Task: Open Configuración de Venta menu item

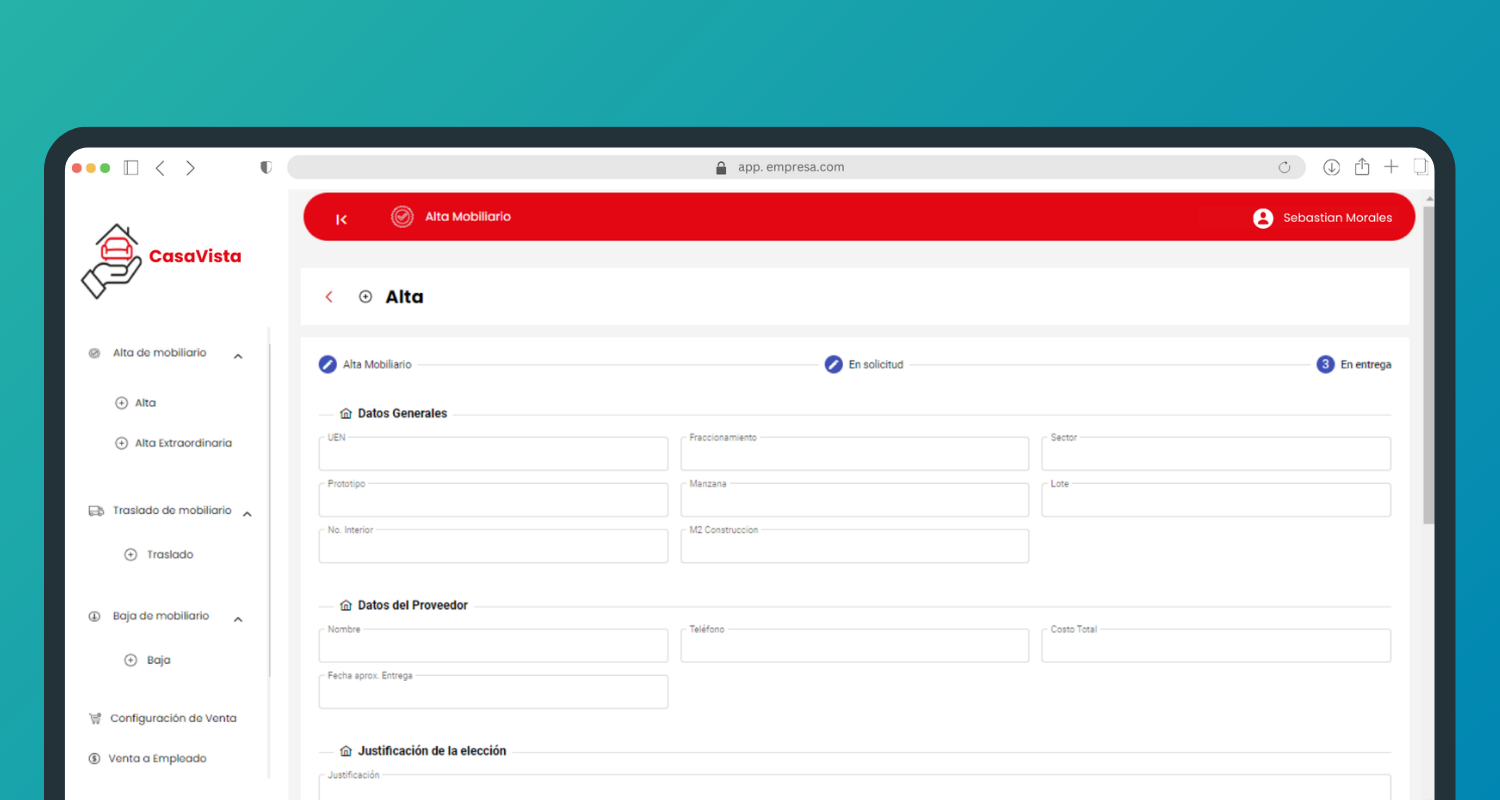Action: (x=173, y=718)
